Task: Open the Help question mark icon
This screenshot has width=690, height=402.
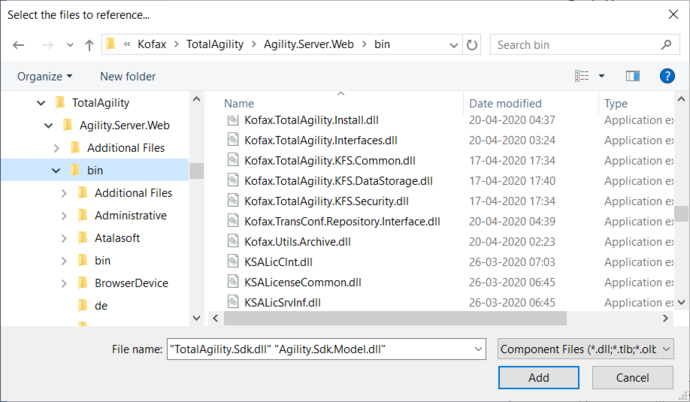Action: [667, 76]
